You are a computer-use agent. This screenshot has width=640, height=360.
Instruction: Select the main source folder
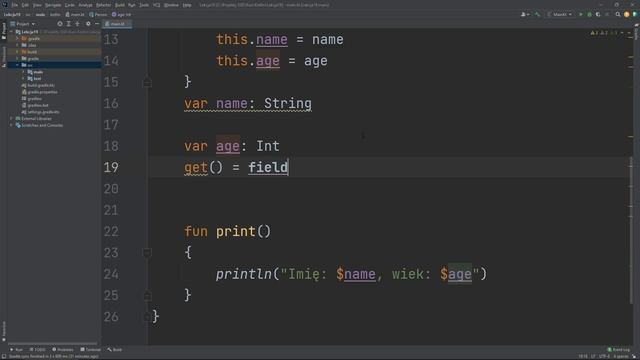35,72
